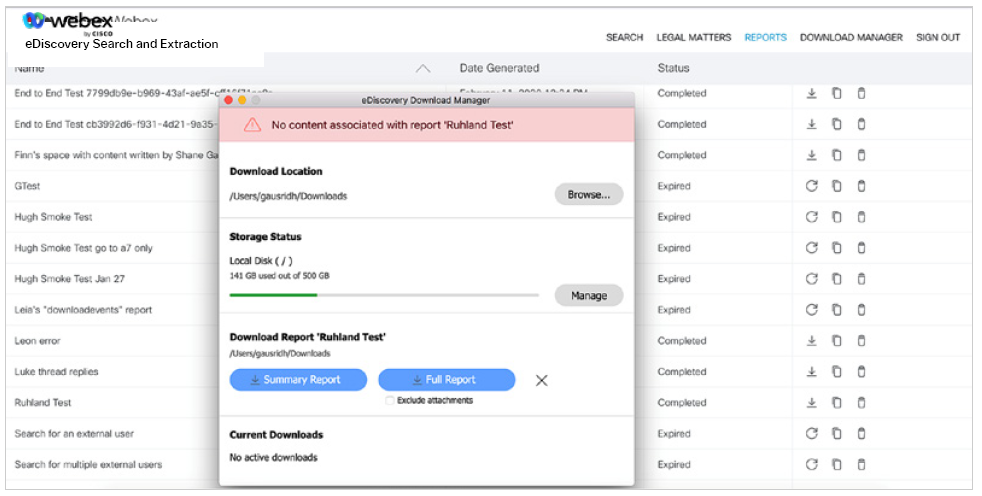The image size is (982, 496).
Task: Delete the Search for an external user report
Action: 861,434
